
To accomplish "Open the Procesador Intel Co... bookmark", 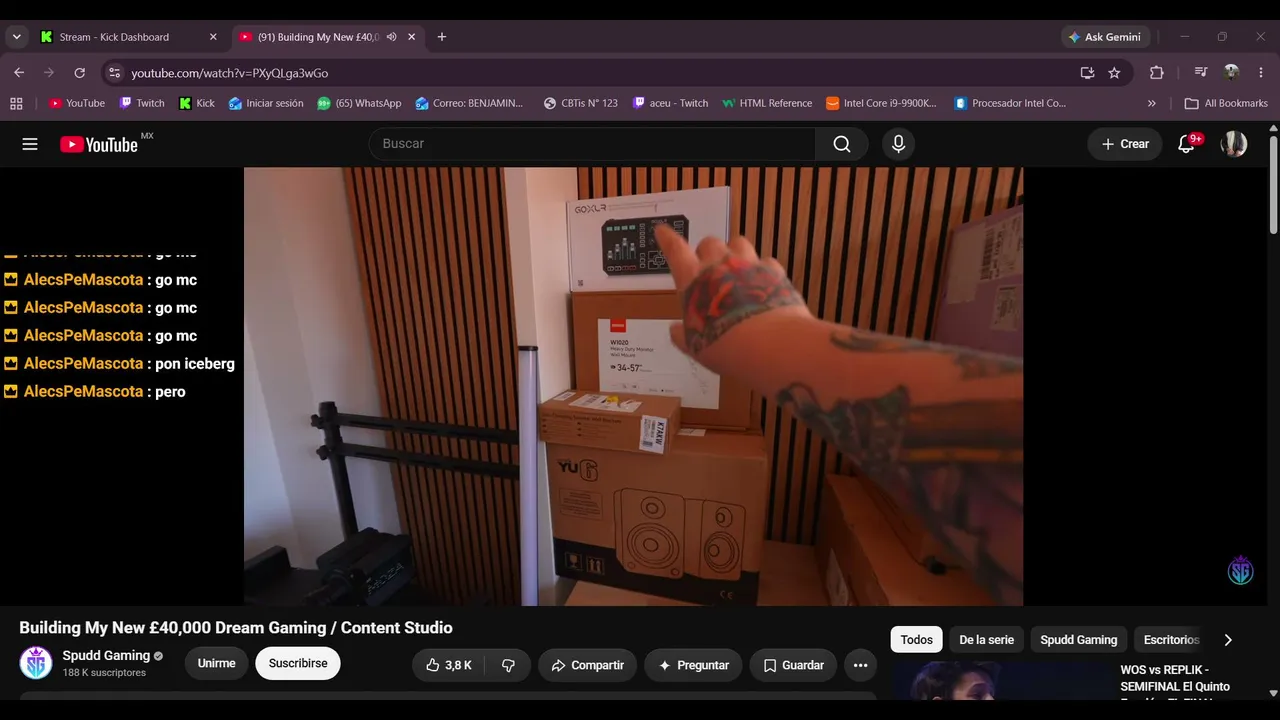I will coord(1010,103).
